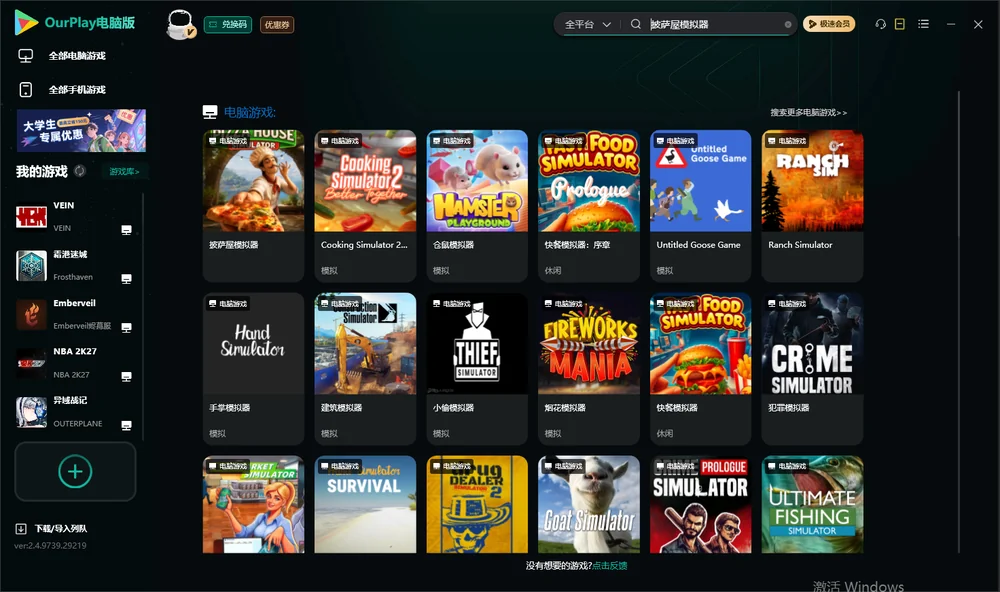1000x592 pixels.
Task: Click the 点击反馈 feedback link
Action: pos(610,565)
